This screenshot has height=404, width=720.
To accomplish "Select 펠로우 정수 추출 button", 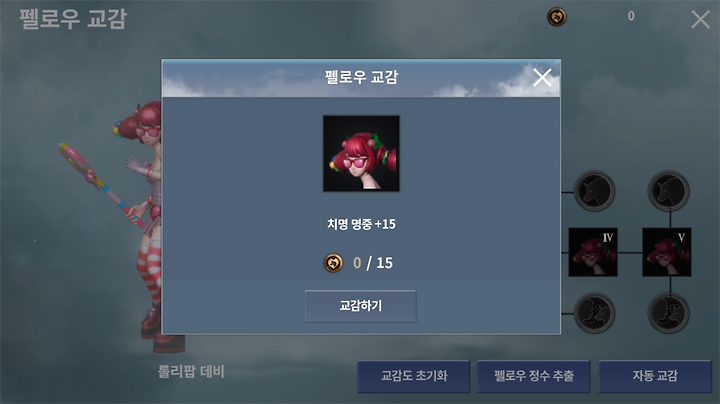I will (534, 376).
